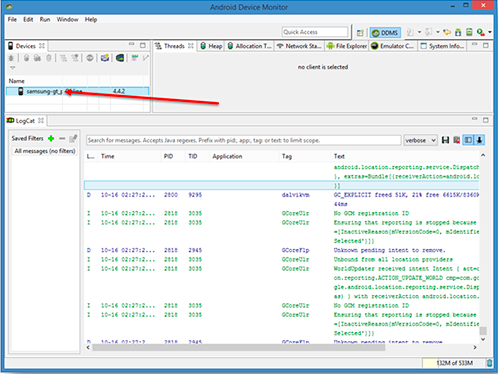Click the Clear Log icon

coord(457,140)
